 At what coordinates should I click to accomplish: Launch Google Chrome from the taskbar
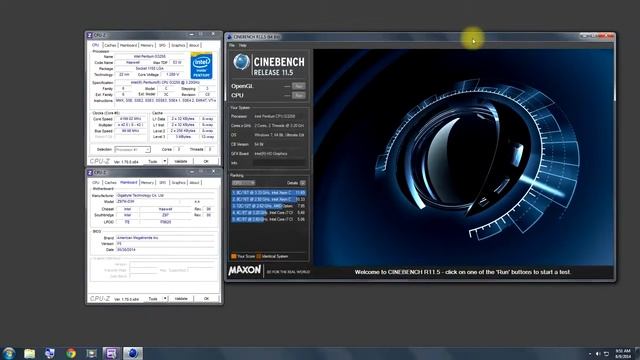pyautogui.click(x=71, y=353)
